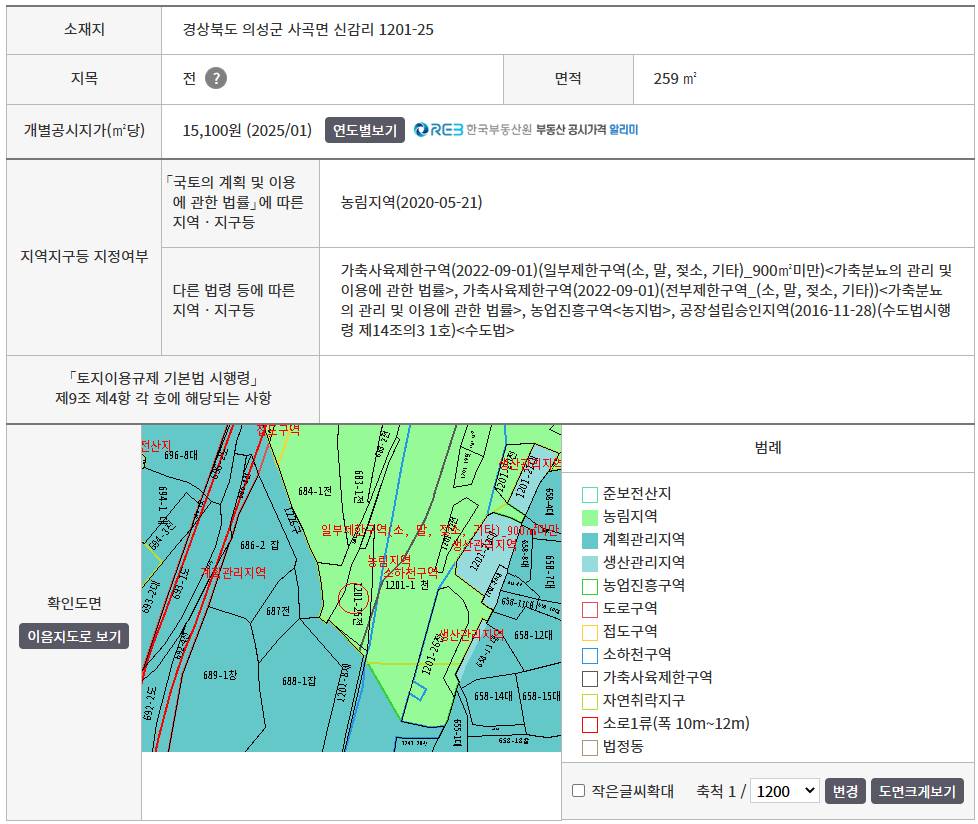The width and height of the screenshot is (978, 824).
Task: Click the question mark help icon beside 전
Action: 216,79
